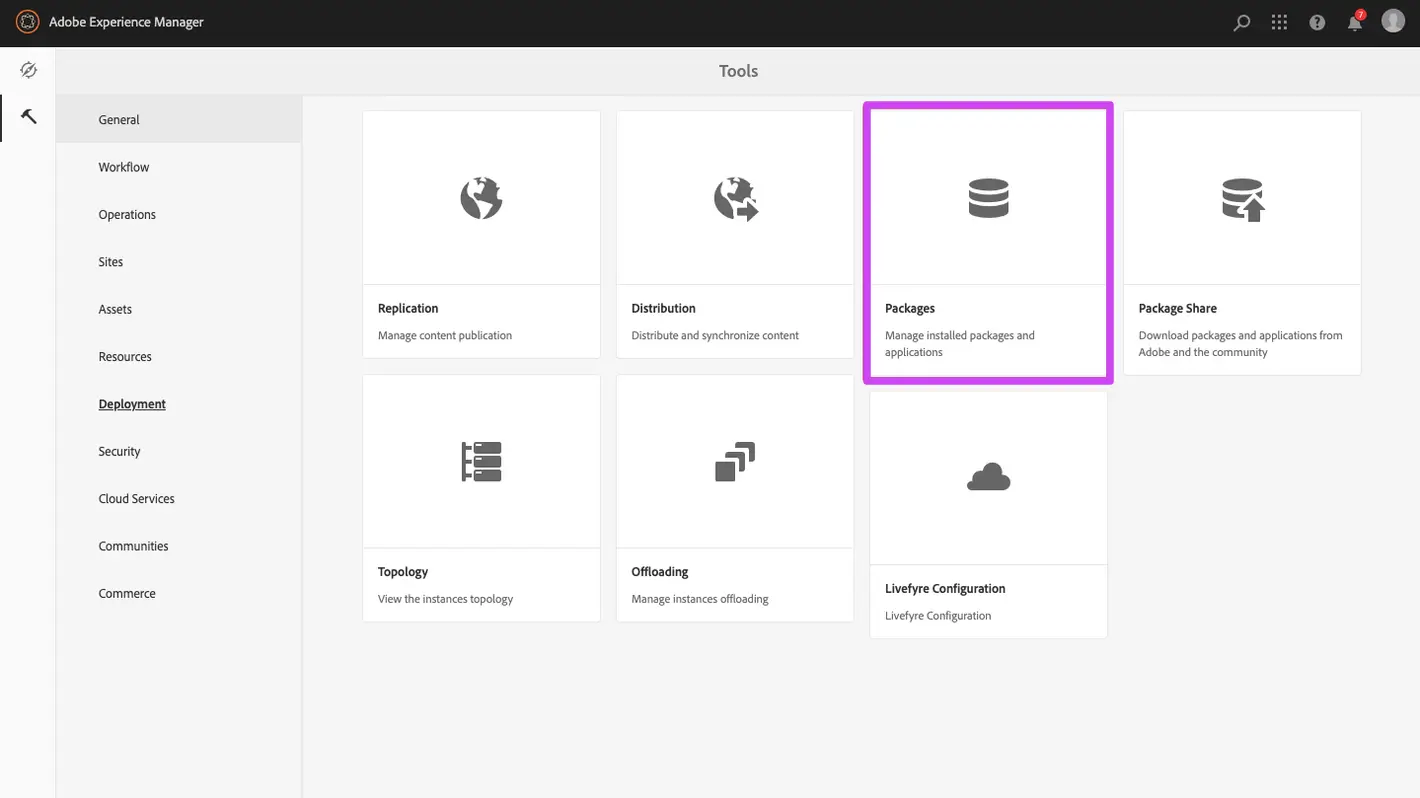Select the Commerce category in sidebar
This screenshot has height=798, width=1420.
[x=179, y=593]
